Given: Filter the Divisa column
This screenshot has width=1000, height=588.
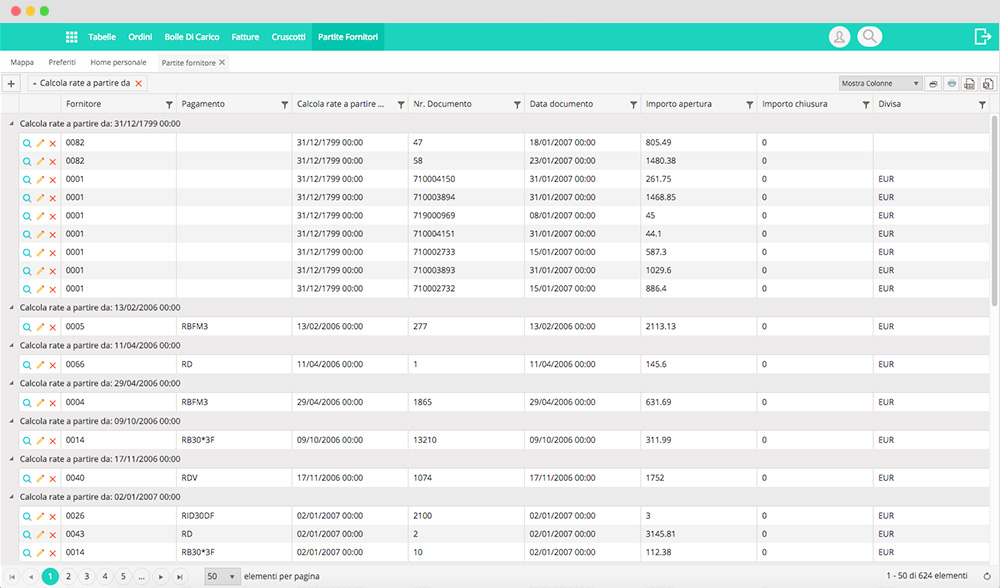Looking at the screenshot, I should (x=982, y=105).
